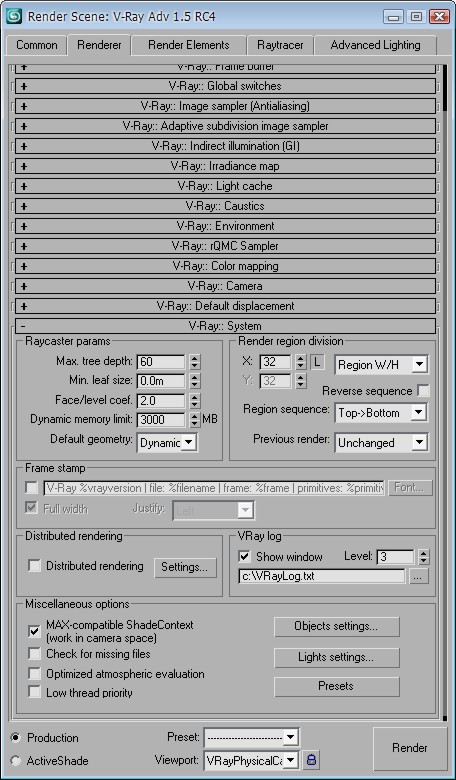
Task: Enable Check for missing files
Action: 34,654
